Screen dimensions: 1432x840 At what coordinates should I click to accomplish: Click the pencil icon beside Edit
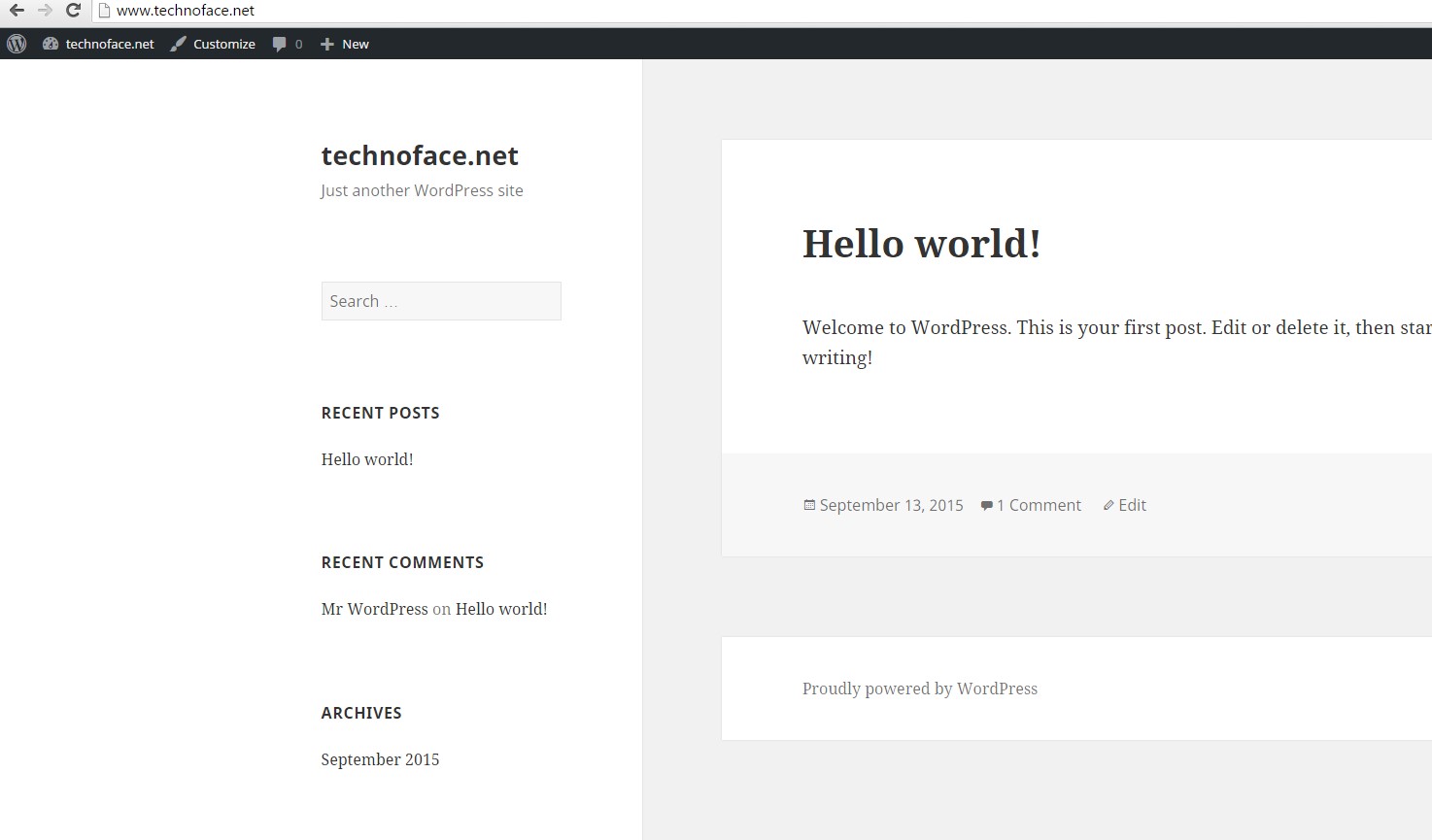1108,506
